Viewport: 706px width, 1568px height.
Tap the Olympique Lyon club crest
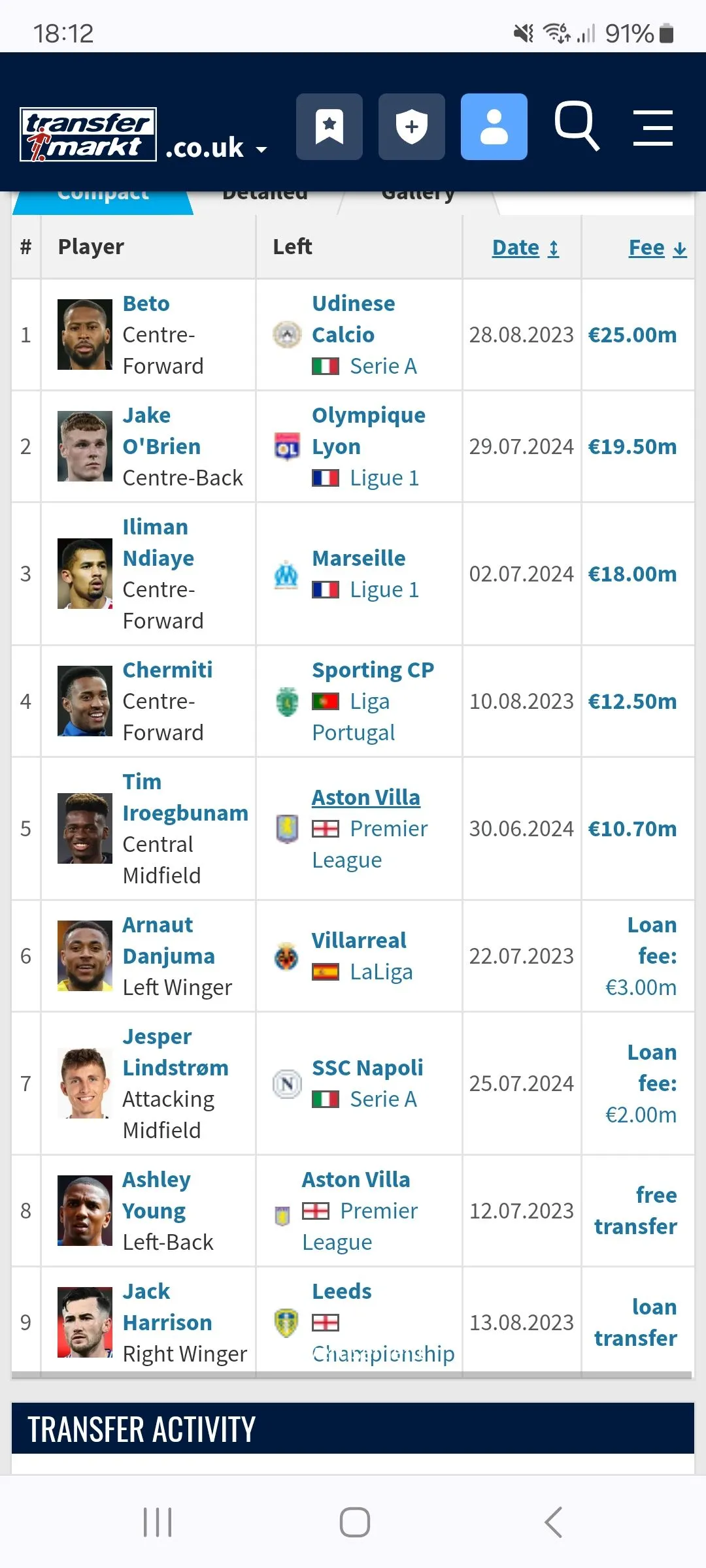[x=287, y=447]
